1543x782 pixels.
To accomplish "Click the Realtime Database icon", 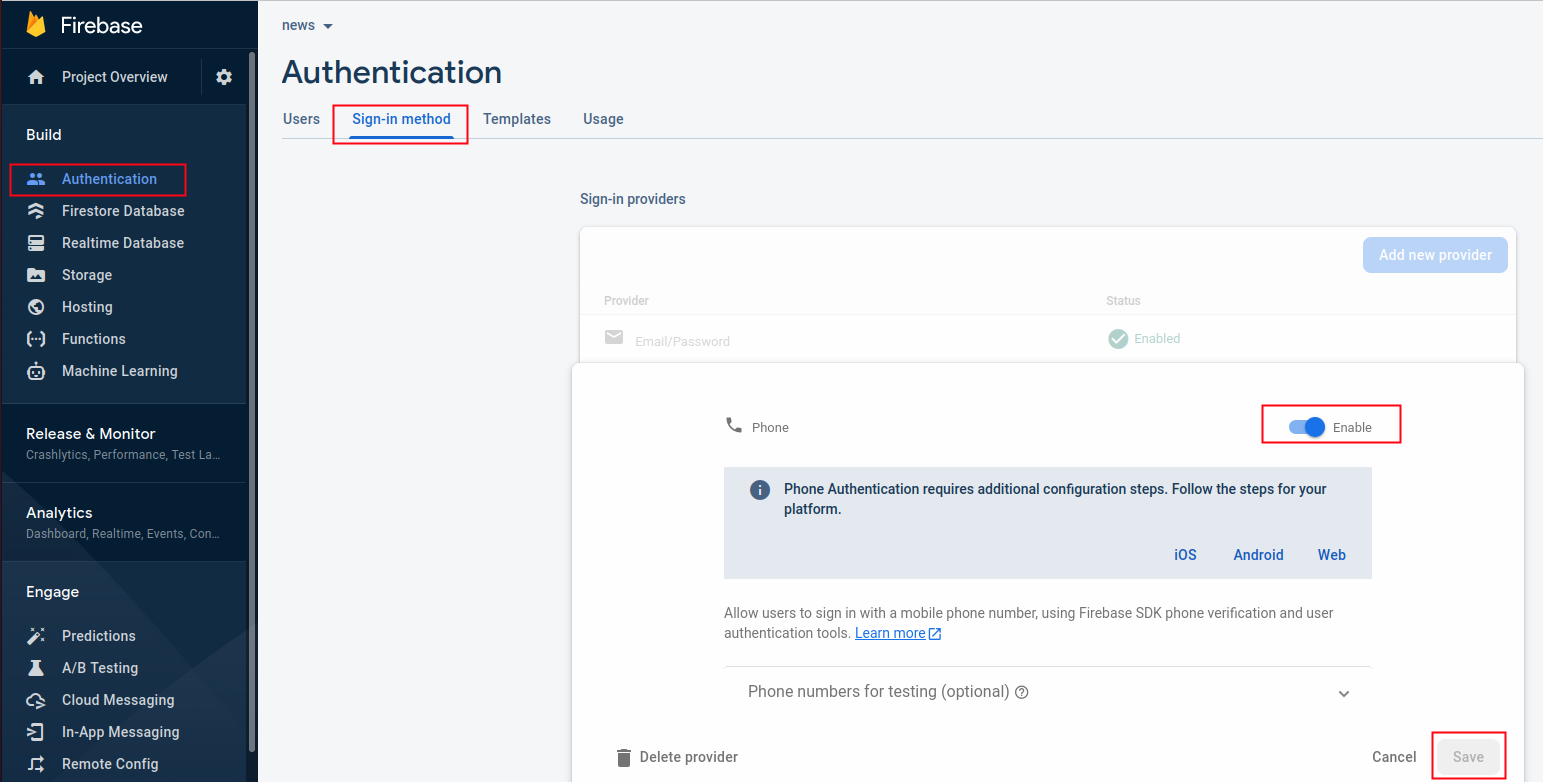I will pos(36,243).
